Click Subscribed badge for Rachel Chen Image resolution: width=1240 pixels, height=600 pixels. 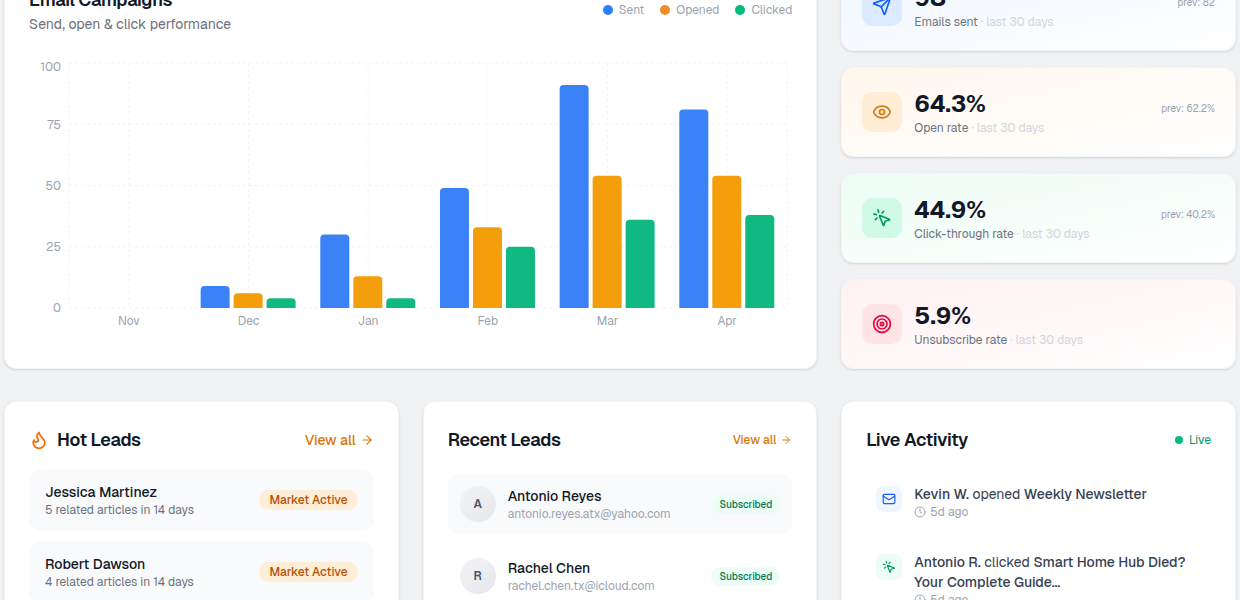tap(746, 576)
